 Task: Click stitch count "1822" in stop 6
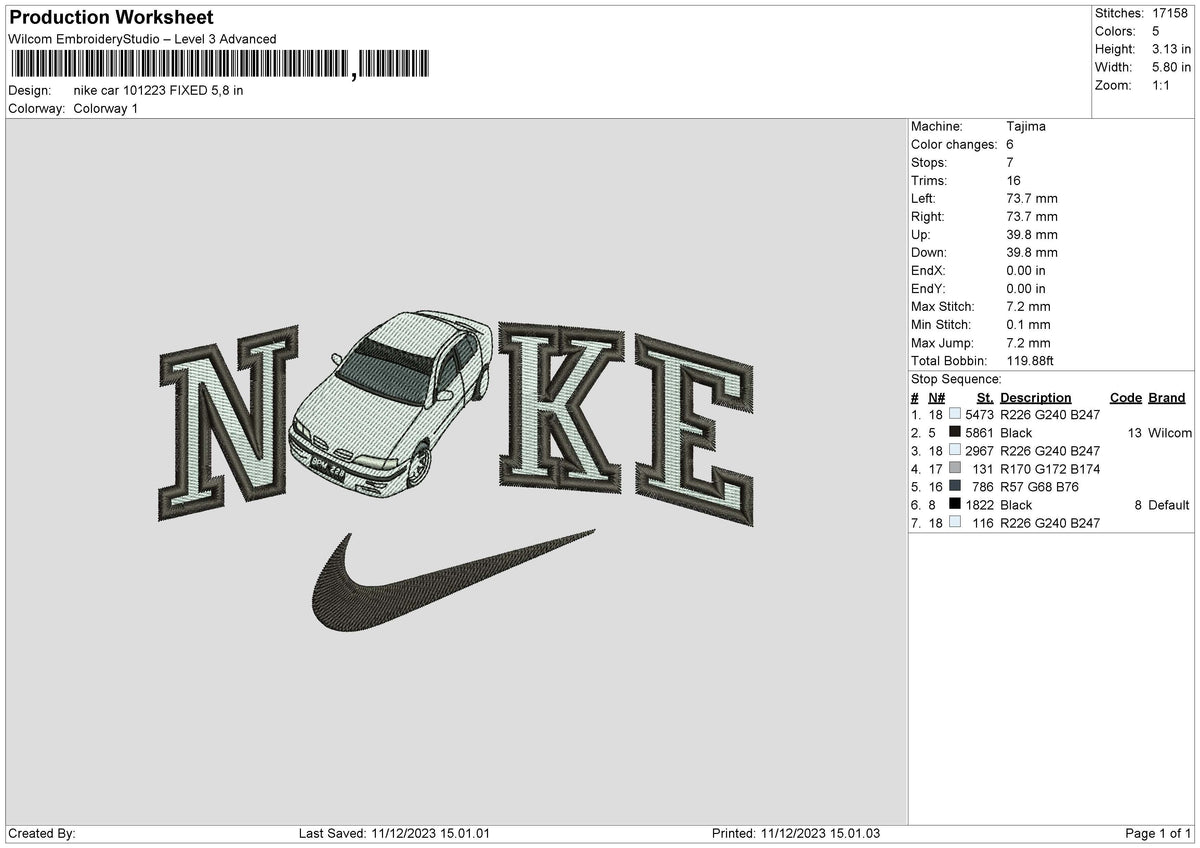(980, 505)
